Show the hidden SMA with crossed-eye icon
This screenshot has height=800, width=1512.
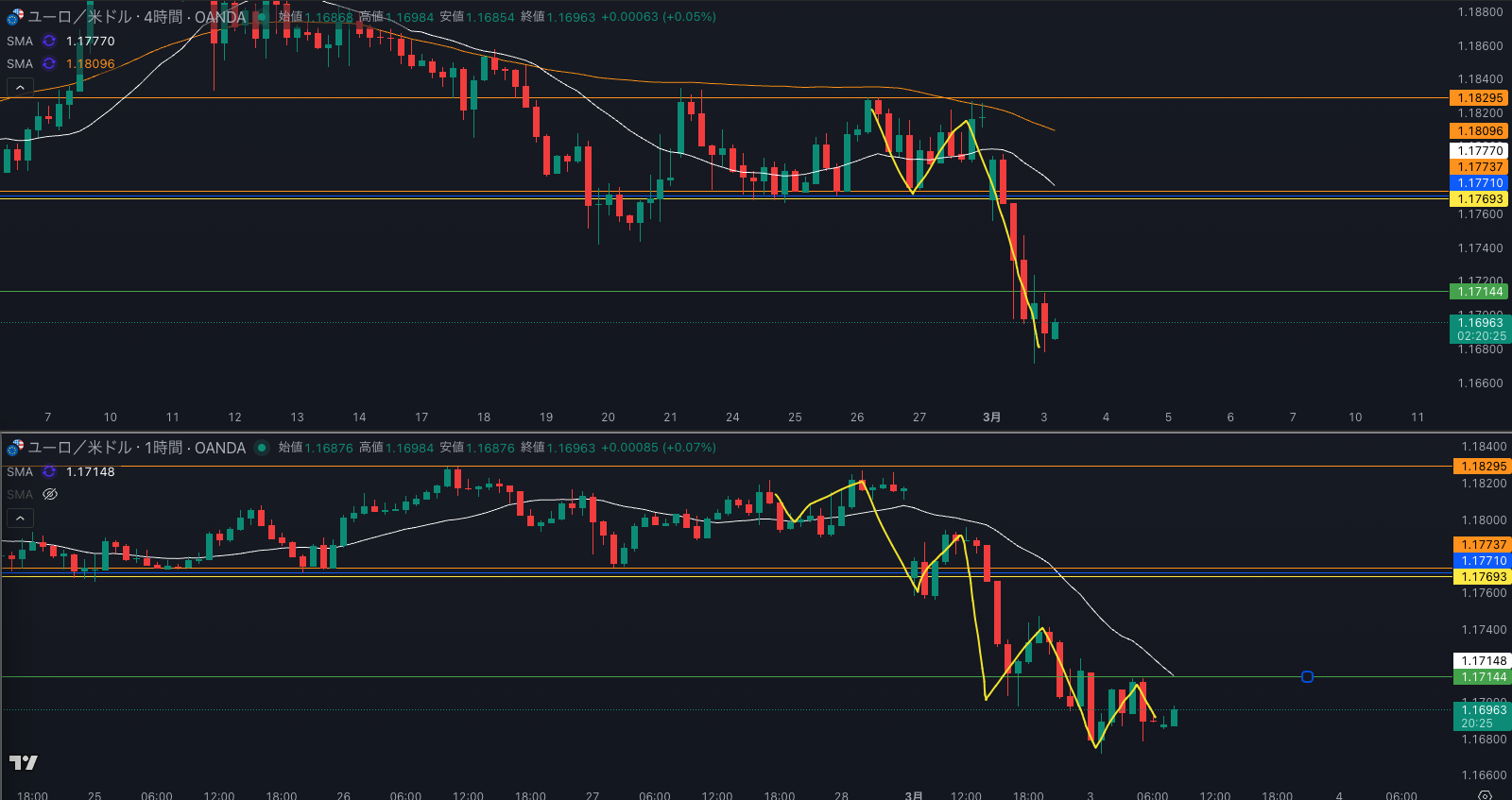point(50,494)
